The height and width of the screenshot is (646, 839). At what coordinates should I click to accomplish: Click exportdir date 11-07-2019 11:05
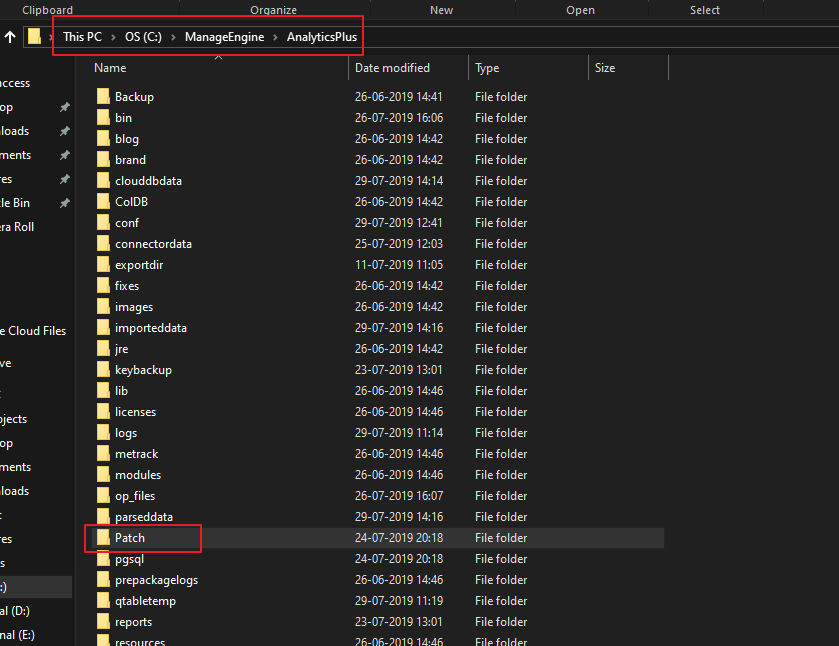tap(399, 264)
